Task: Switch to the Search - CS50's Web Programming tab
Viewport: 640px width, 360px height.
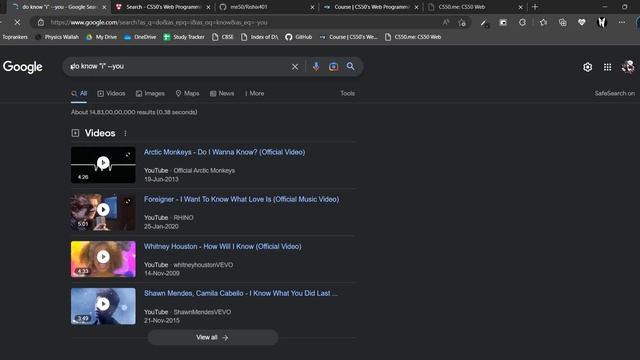Action: 163,7
